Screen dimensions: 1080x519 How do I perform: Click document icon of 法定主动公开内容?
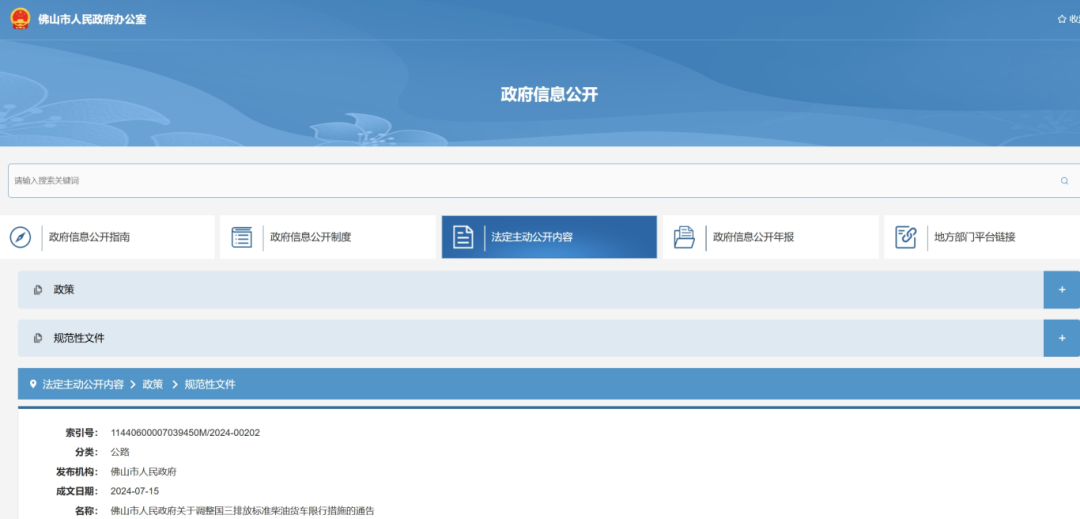click(463, 237)
